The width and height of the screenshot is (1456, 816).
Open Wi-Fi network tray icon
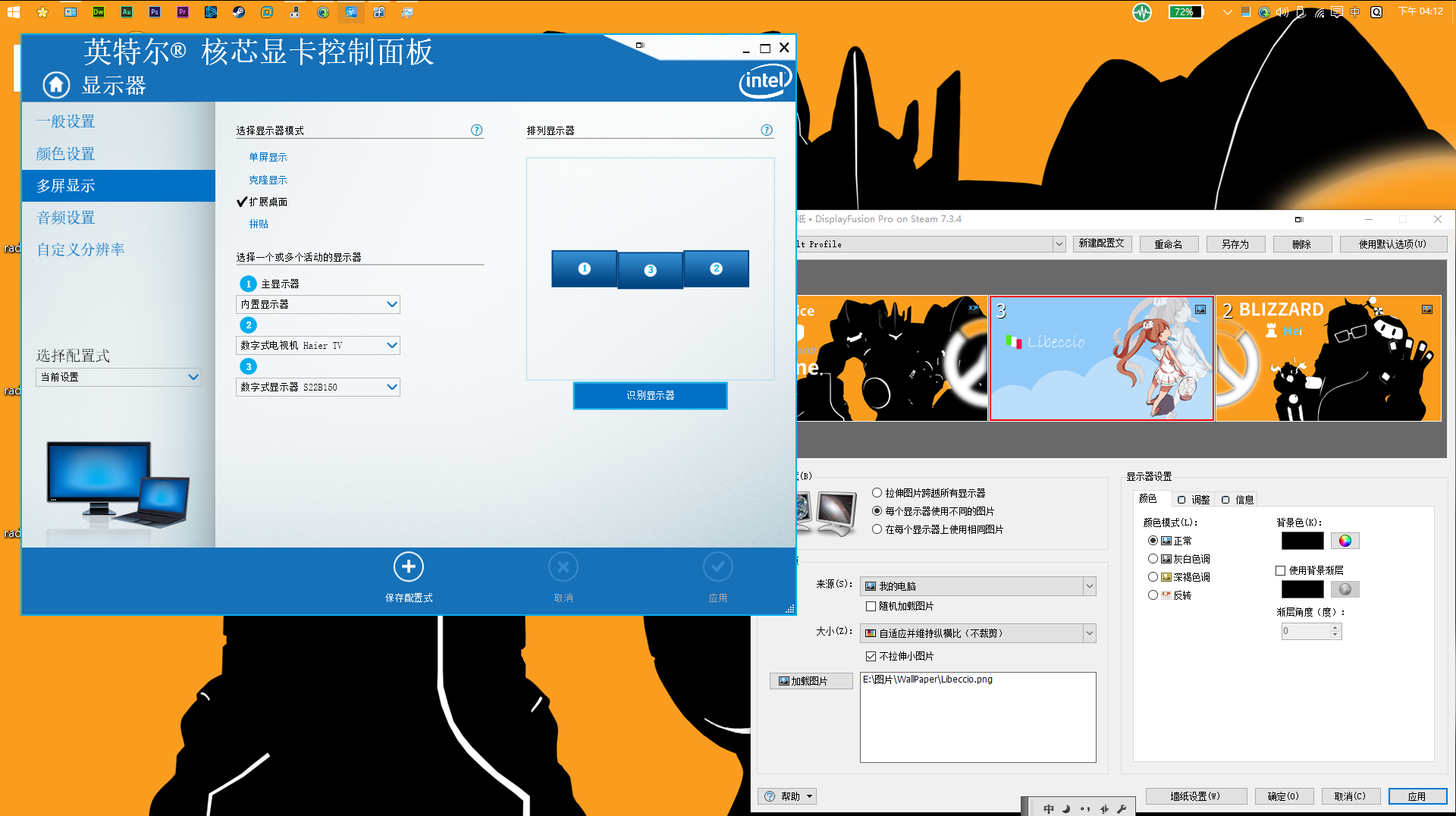pyautogui.click(x=1319, y=11)
